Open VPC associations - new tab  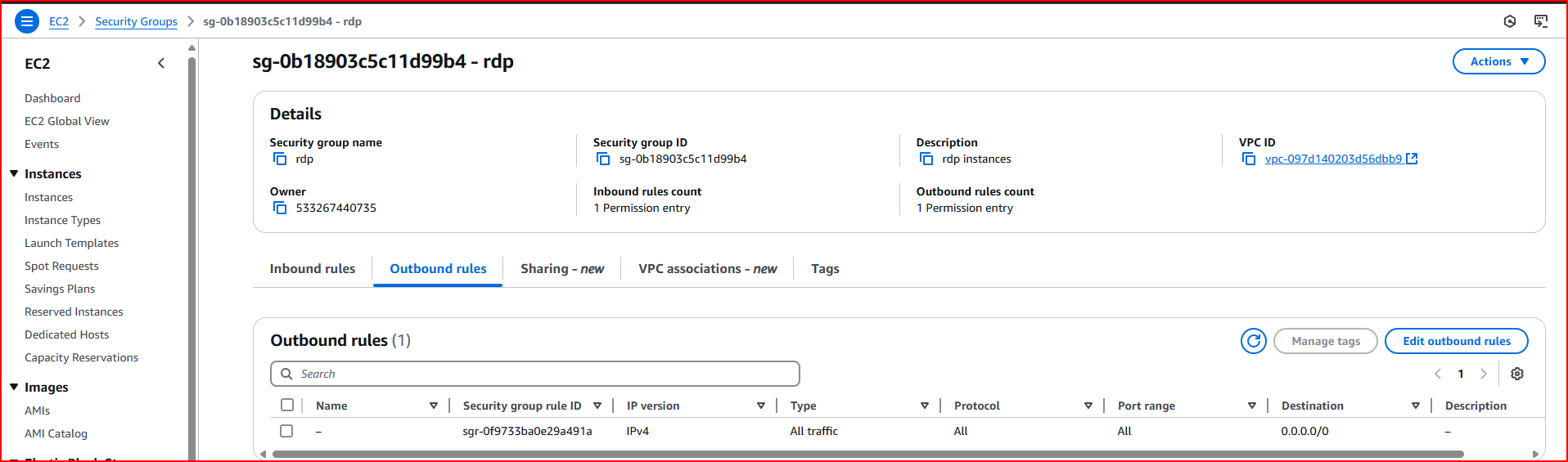click(708, 269)
